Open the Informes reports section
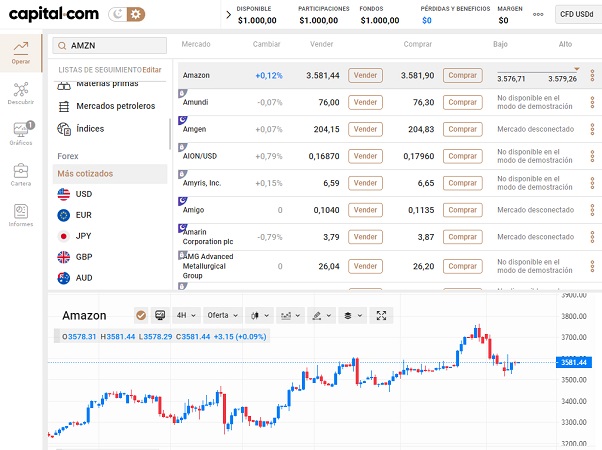The width and height of the screenshot is (602, 450). 21,215
